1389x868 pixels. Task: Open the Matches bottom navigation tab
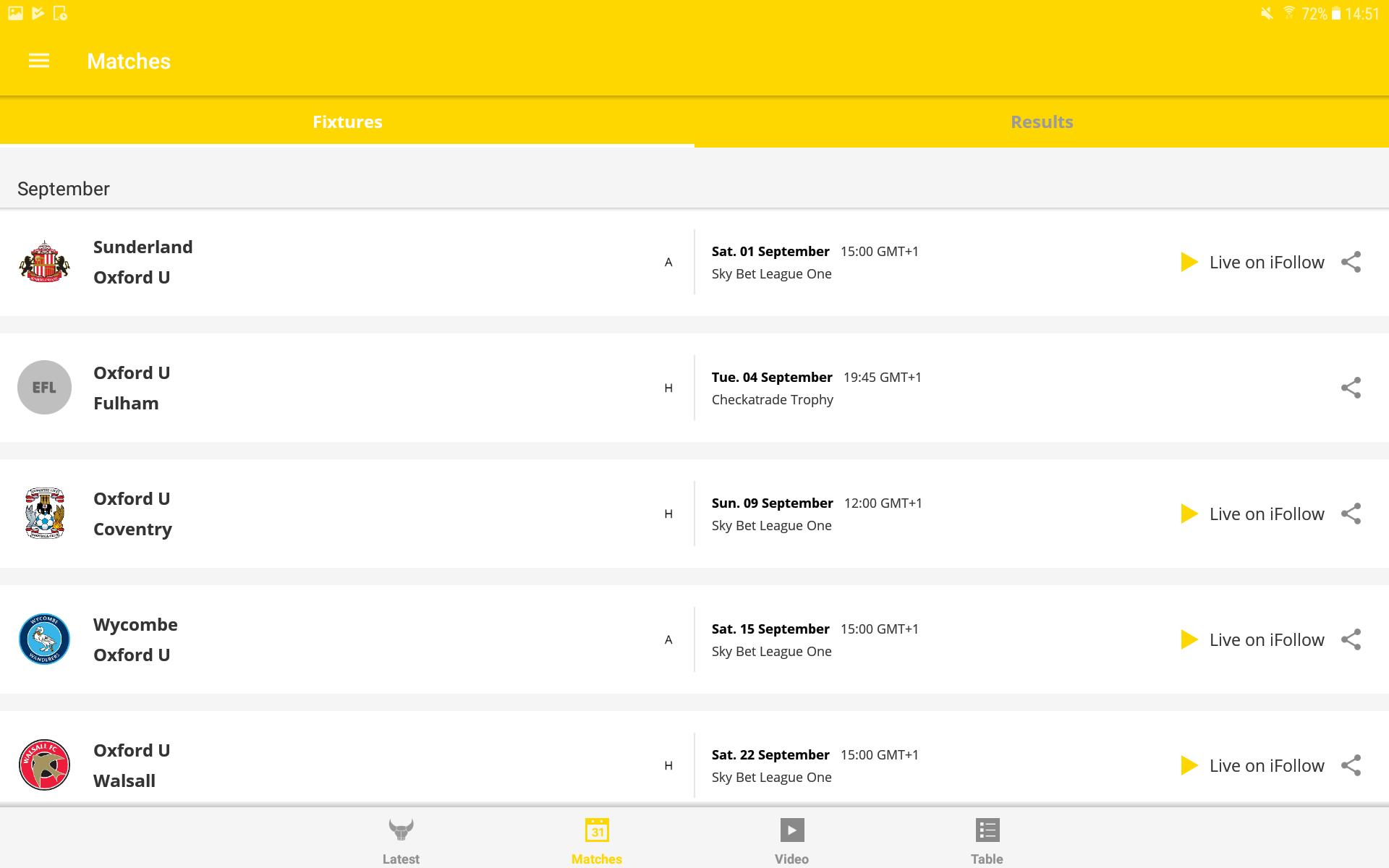(x=597, y=841)
